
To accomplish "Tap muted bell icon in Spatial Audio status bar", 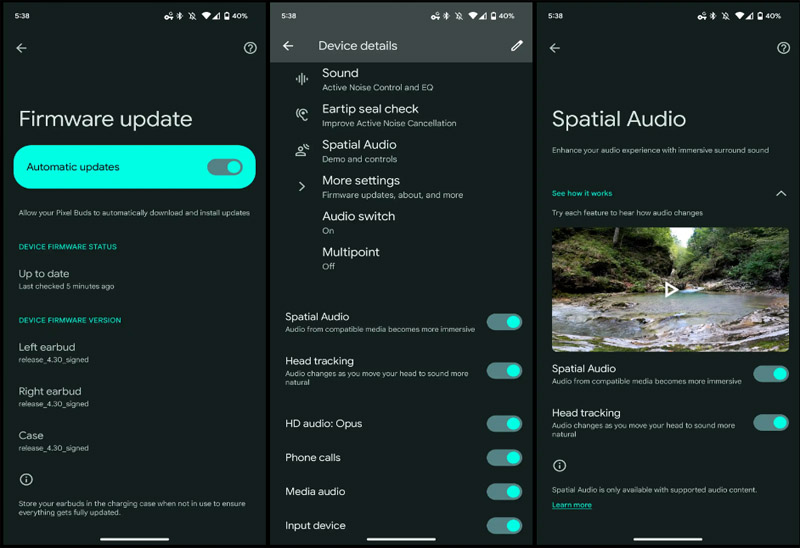I will click(726, 16).
